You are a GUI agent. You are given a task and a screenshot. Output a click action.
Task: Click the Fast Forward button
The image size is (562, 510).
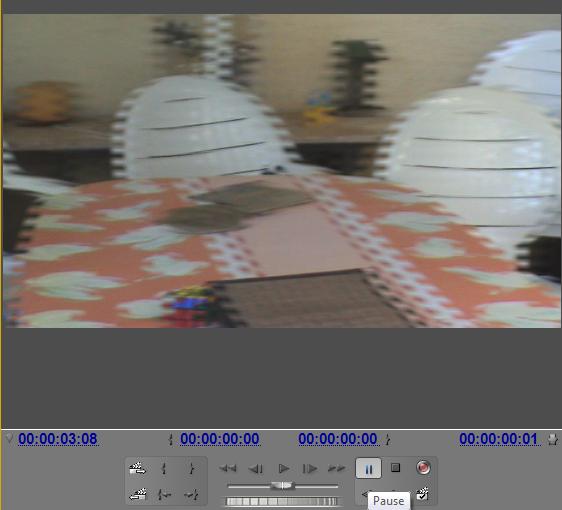pos(337,468)
